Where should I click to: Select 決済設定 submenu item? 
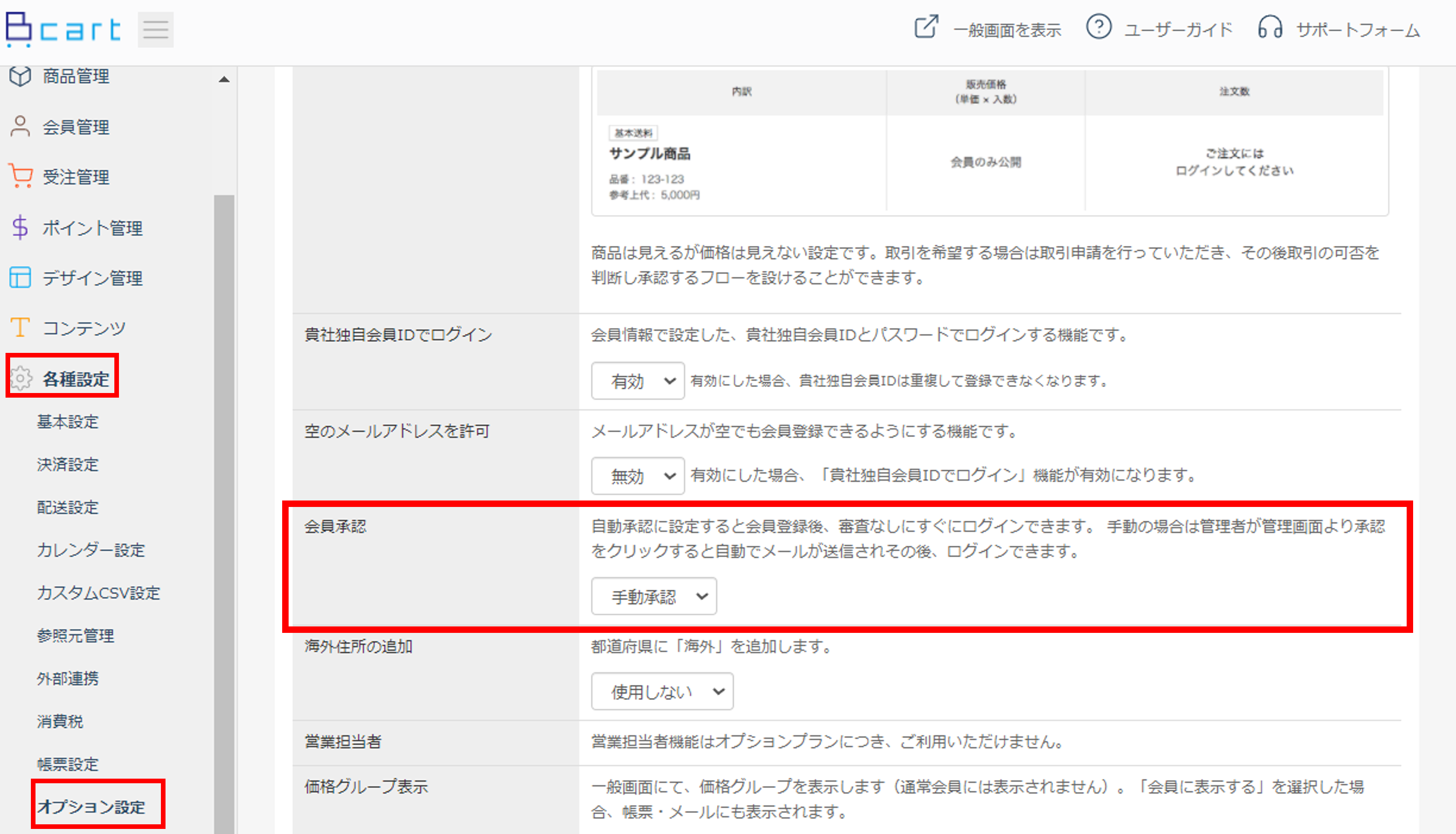[x=67, y=465]
